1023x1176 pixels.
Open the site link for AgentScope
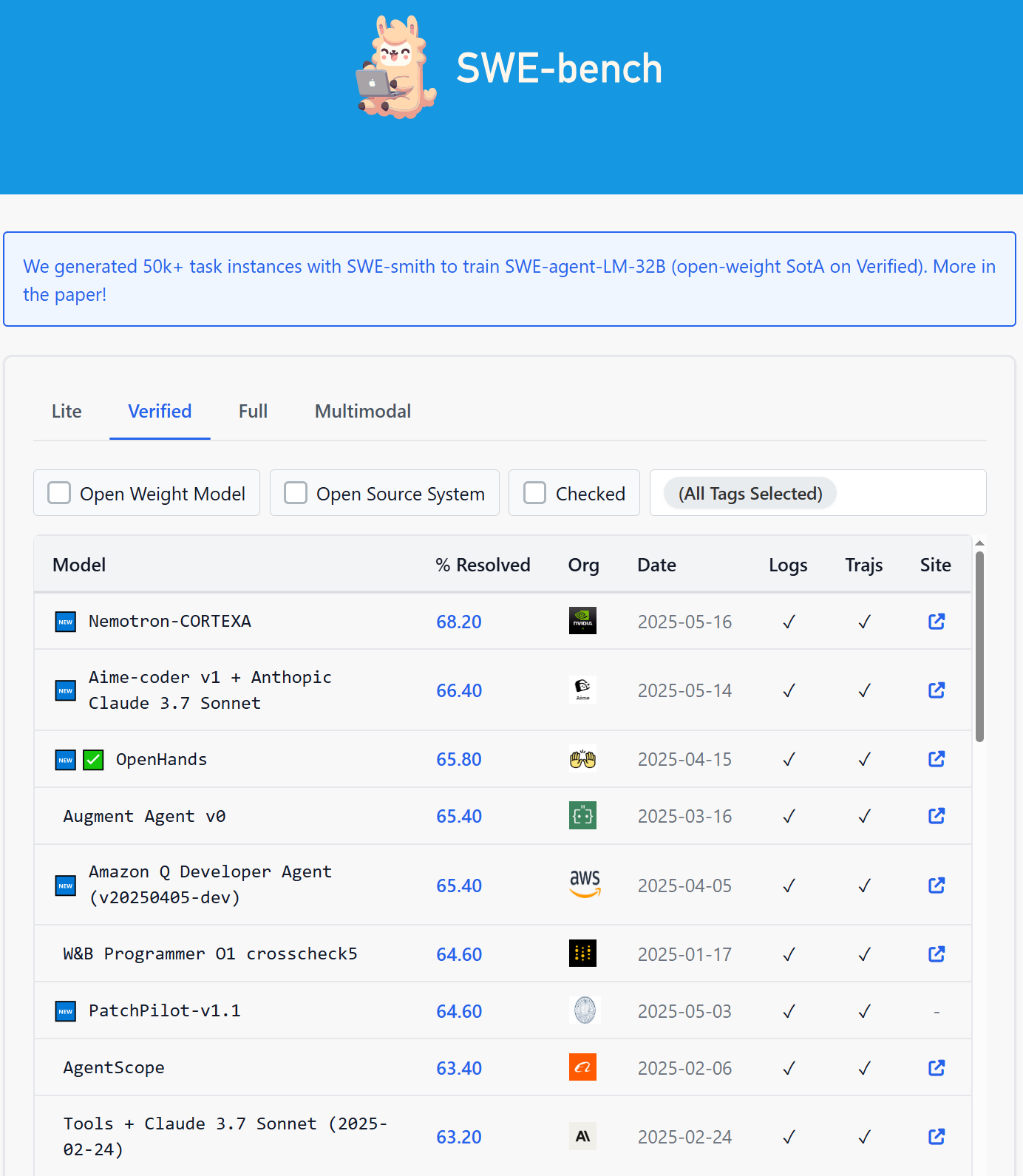coord(937,1068)
